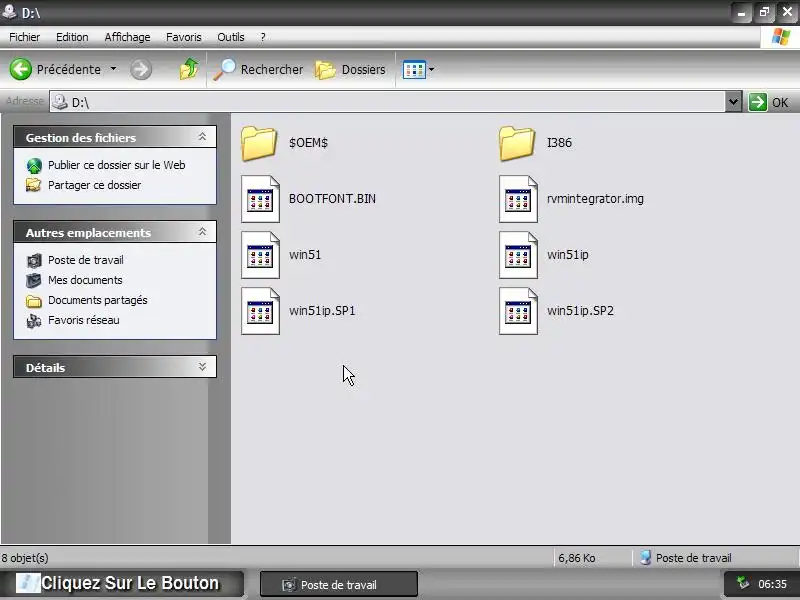Go back with the Précédente arrow icon
Viewport: 800px width, 600px height.
point(21,69)
